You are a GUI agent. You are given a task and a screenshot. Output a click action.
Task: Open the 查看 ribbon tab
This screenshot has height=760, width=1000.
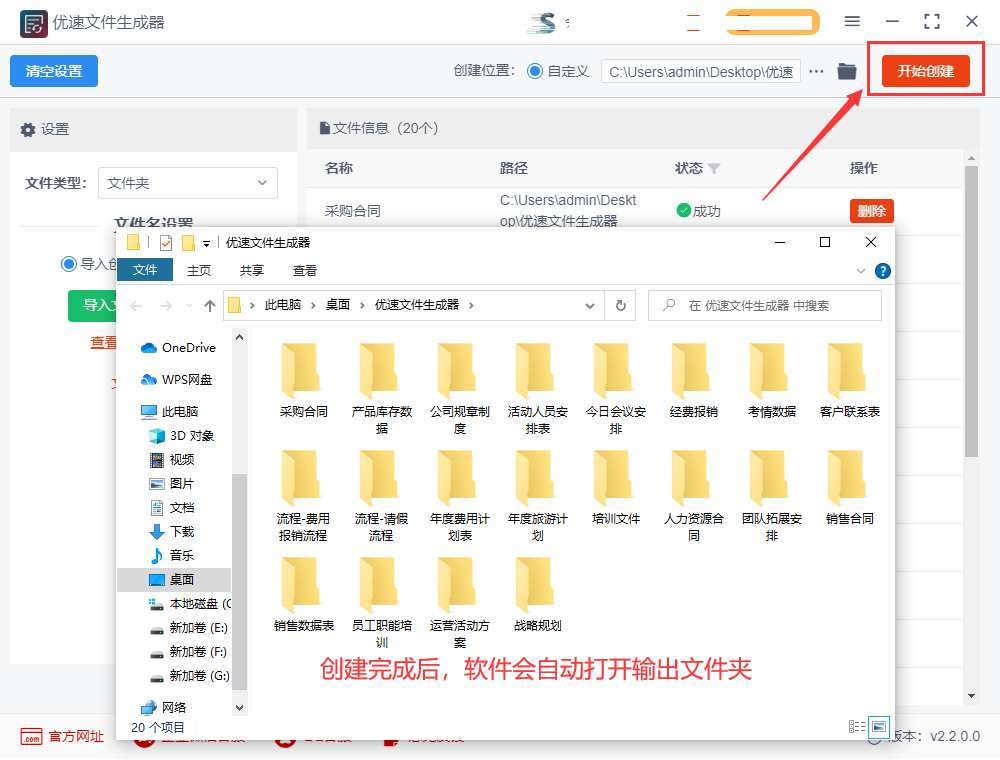coord(305,271)
